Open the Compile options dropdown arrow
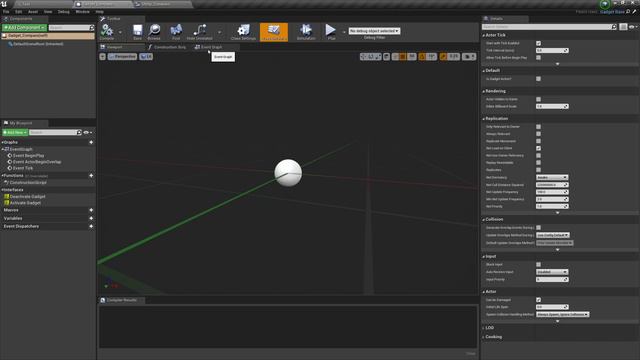The image size is (640, 360). [x=120, y=32]
